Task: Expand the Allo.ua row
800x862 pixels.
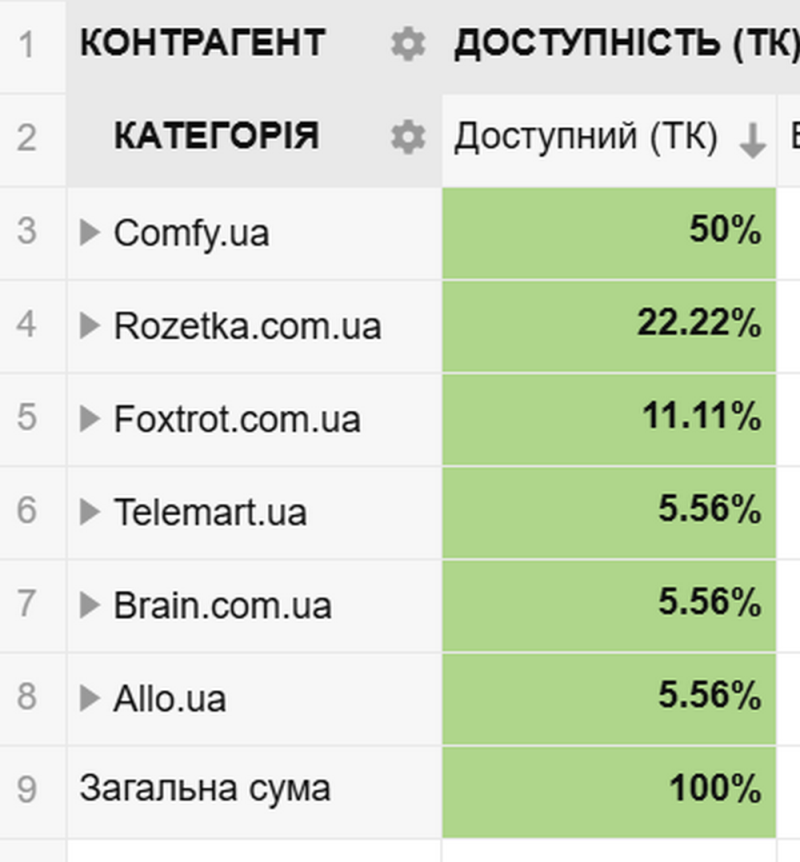Action: click(x=90, y=698)
